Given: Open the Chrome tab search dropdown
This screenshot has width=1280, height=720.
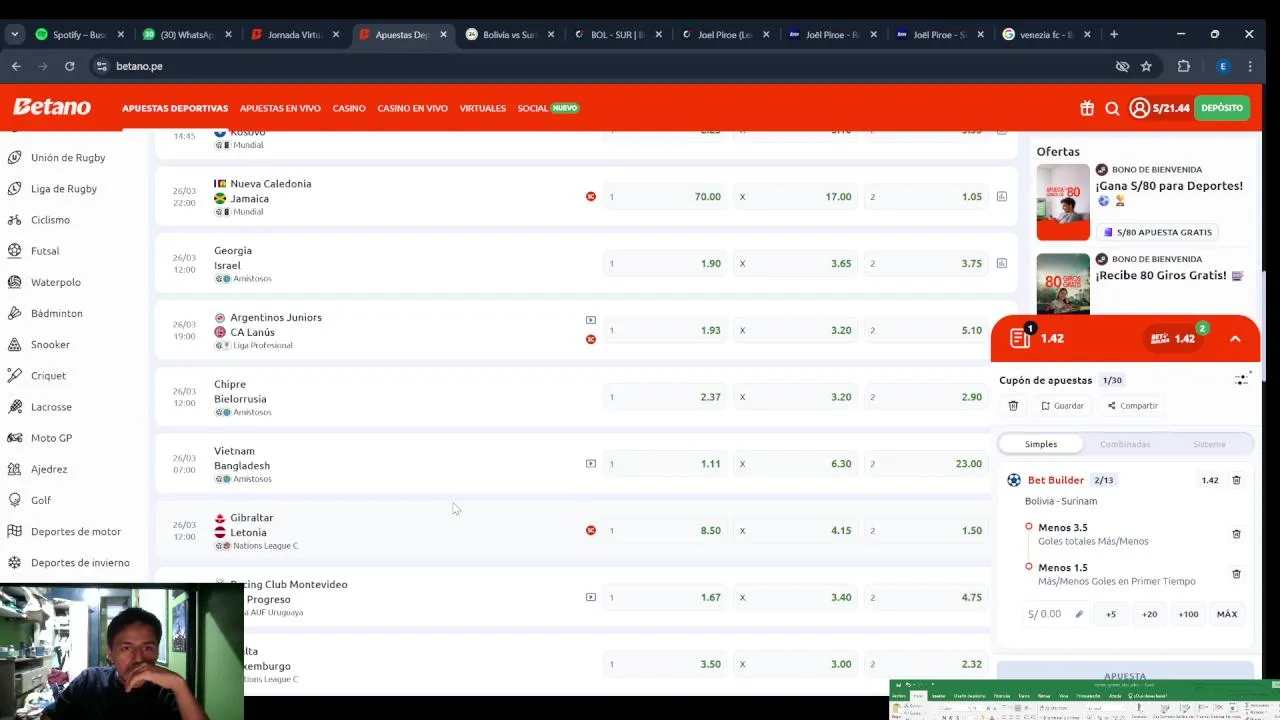Looking at the screenshot, I should pos(14,34).
